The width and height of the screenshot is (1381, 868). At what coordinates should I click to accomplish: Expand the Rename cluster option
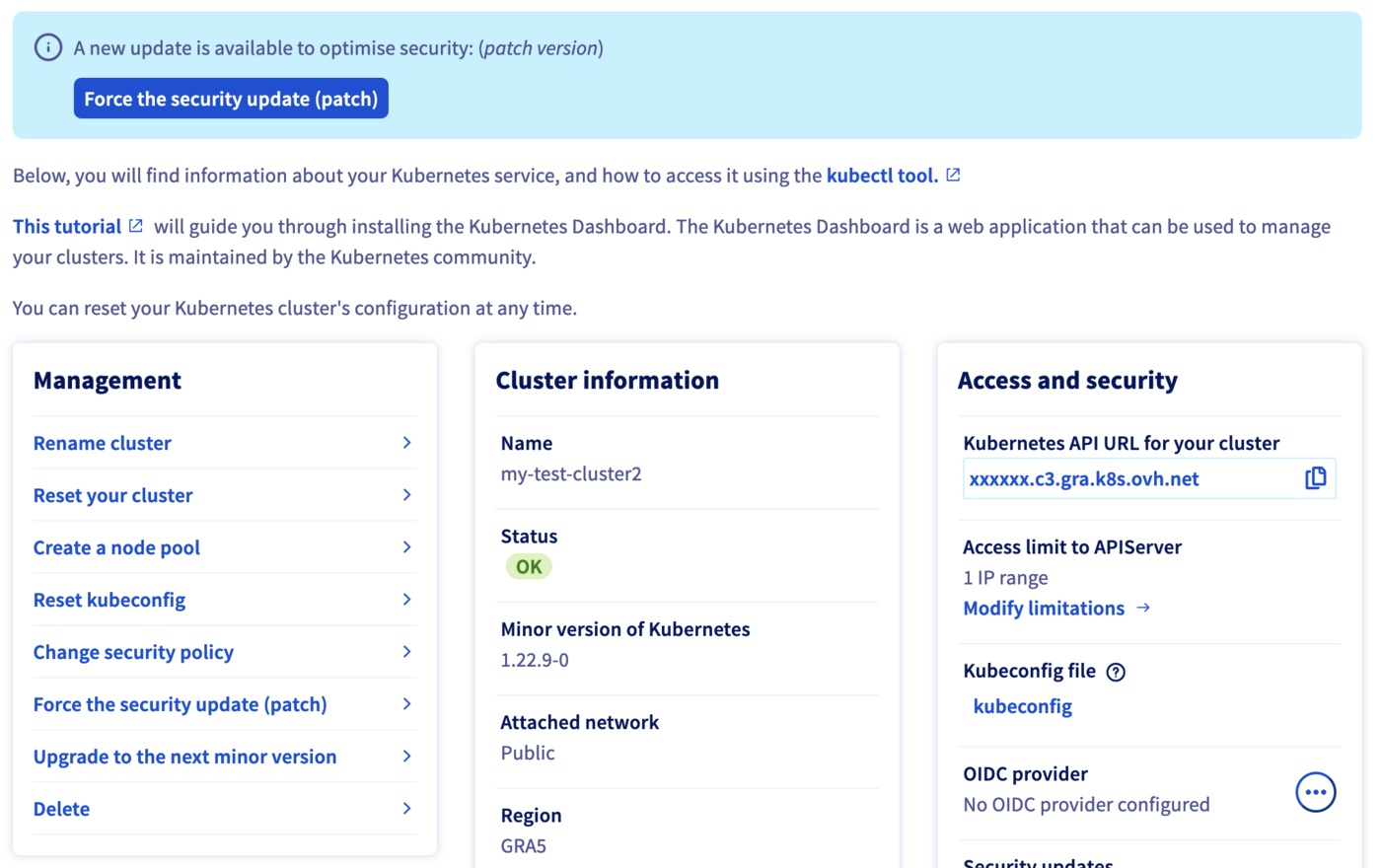[102, 443]
